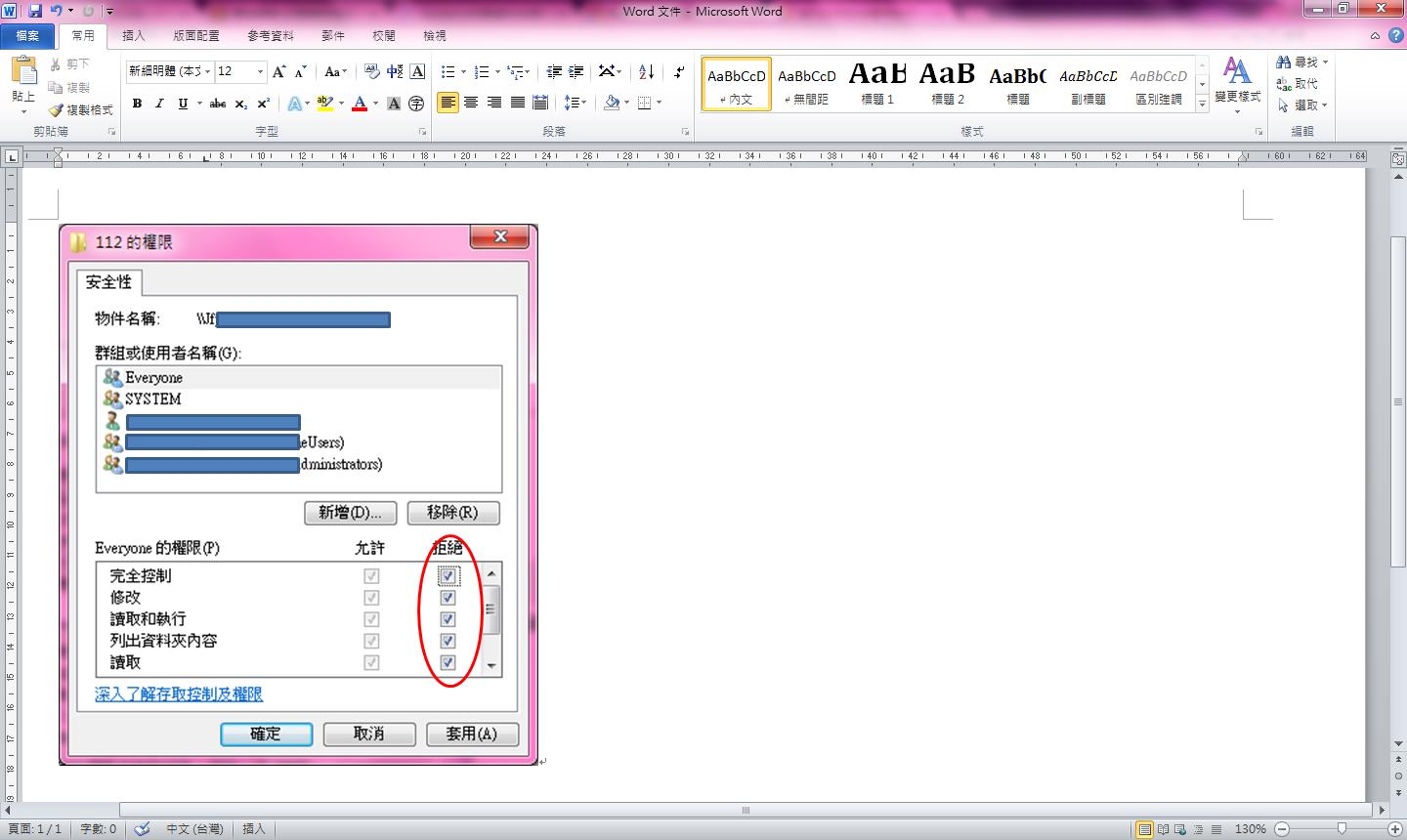Switch to the 插入 (Insert) tab
Screen dimensions: 1407x840
[x=133, y=35]
